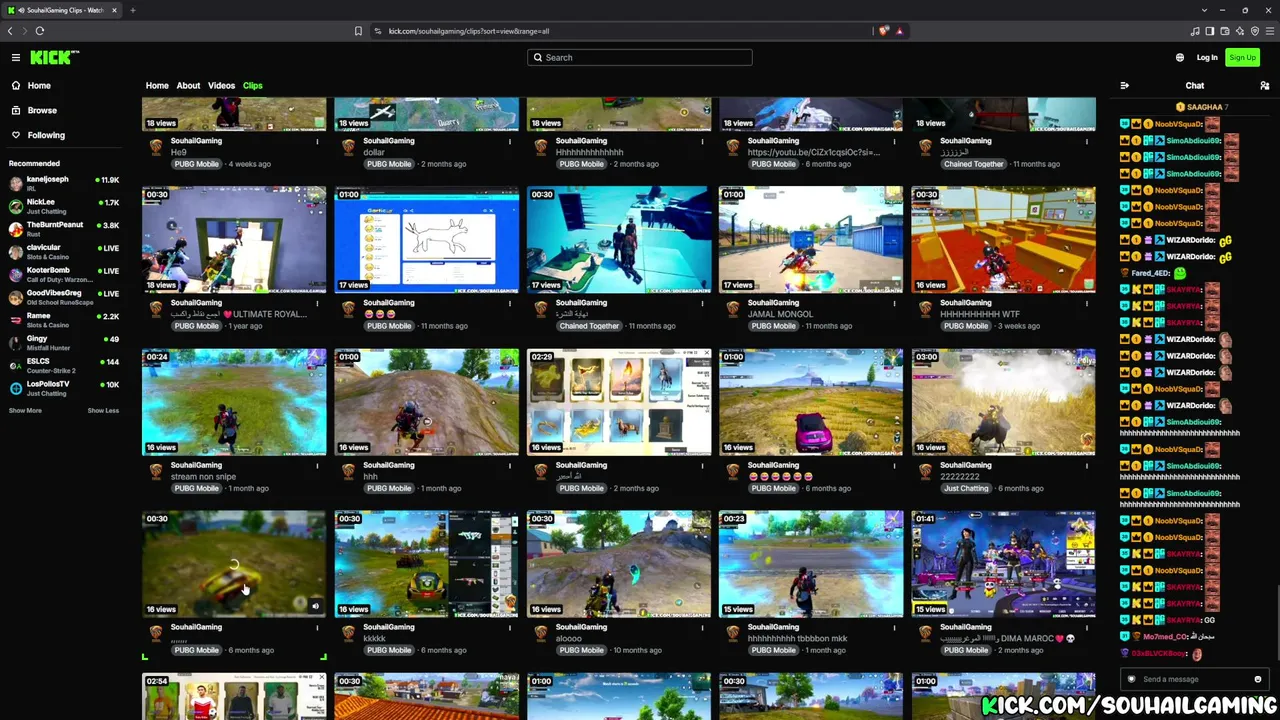
Task: Click the browser address bar URL
Action: point(469,31)
